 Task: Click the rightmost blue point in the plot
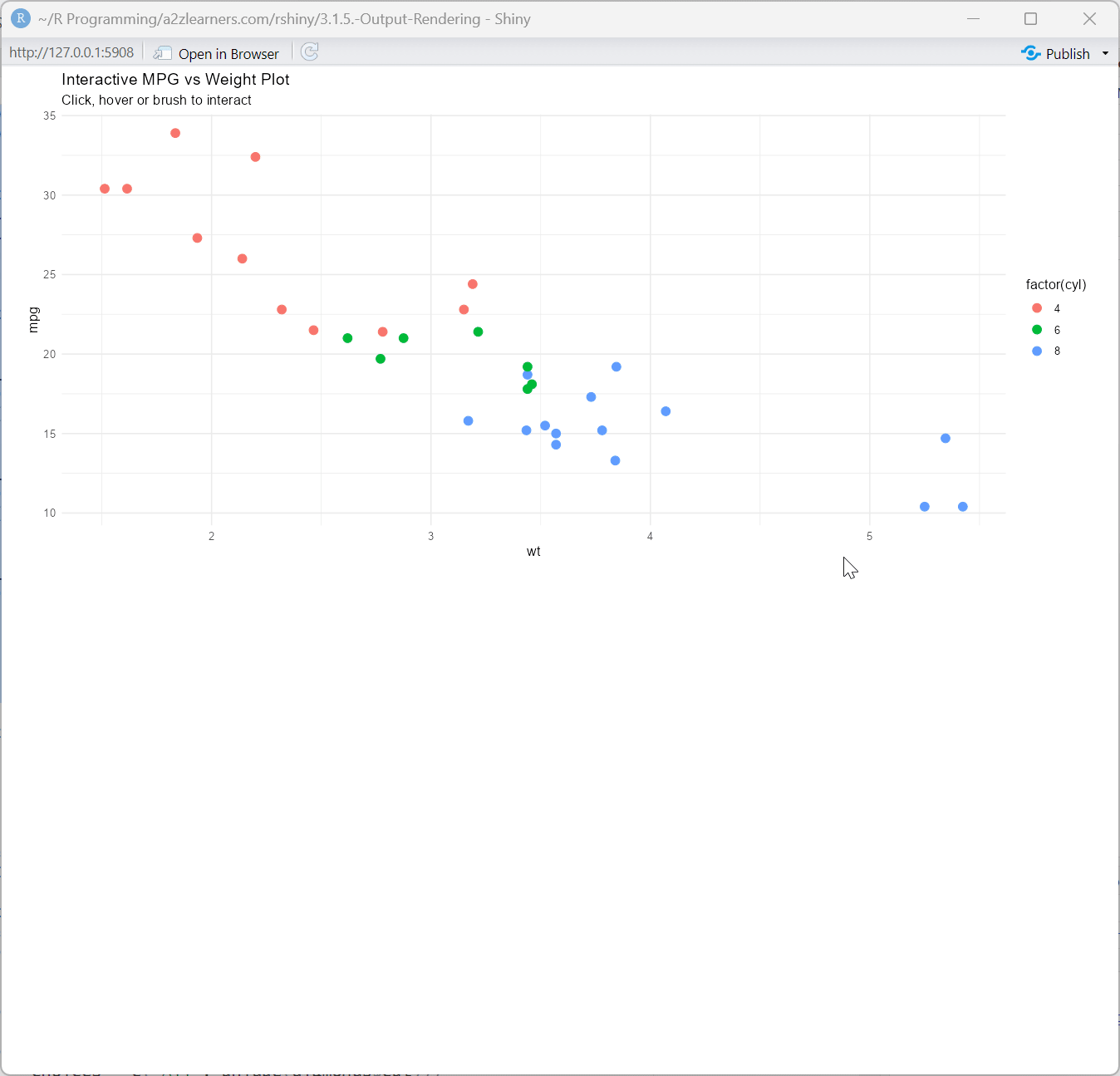(962, 506)
